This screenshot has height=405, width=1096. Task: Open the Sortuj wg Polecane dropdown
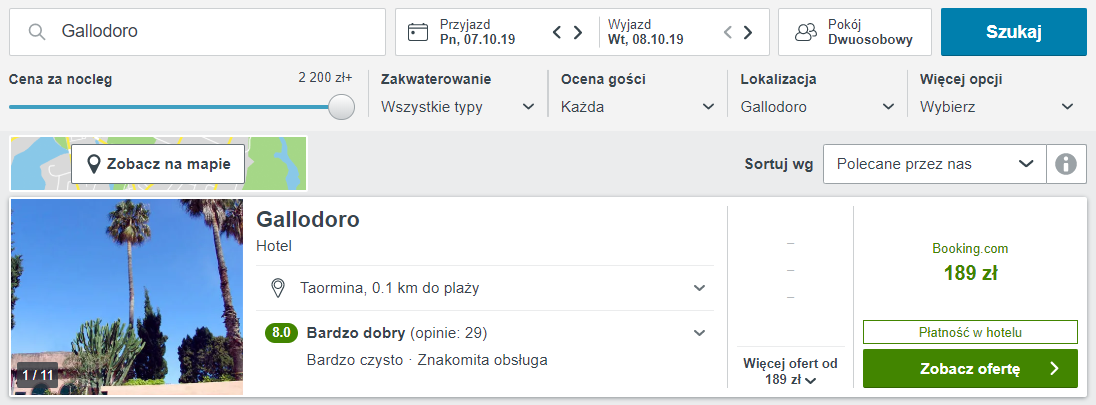(x=935, y=164)
